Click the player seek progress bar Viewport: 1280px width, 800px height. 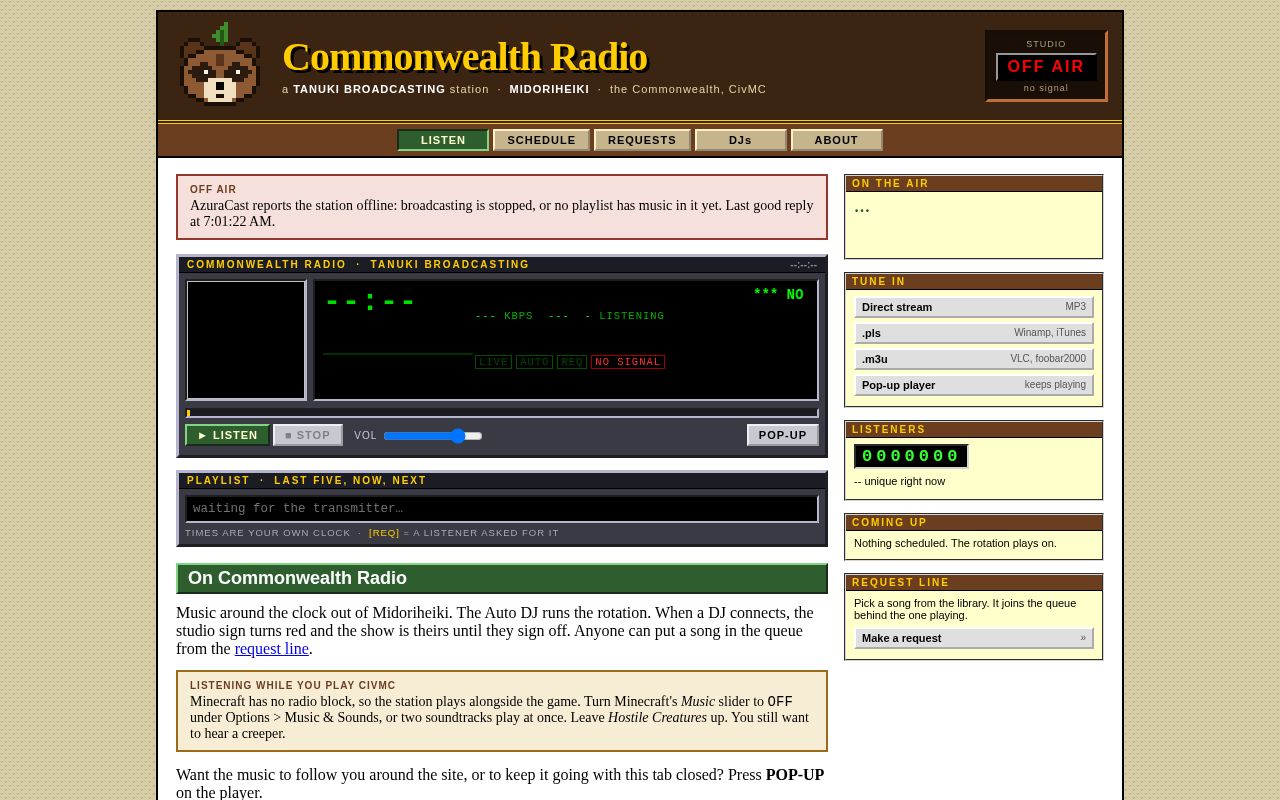point(502,413)
